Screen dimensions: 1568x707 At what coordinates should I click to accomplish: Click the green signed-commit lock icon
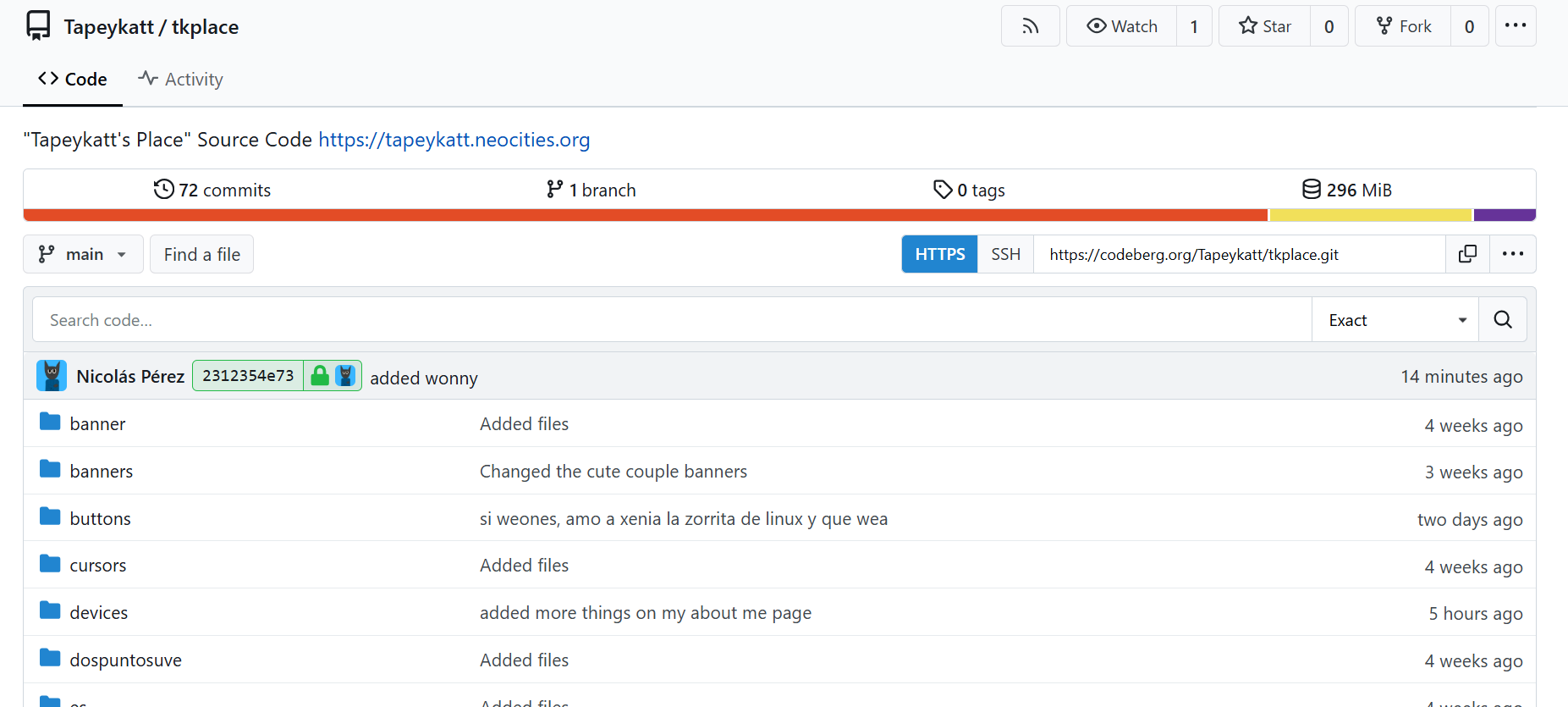click(319, 376)
